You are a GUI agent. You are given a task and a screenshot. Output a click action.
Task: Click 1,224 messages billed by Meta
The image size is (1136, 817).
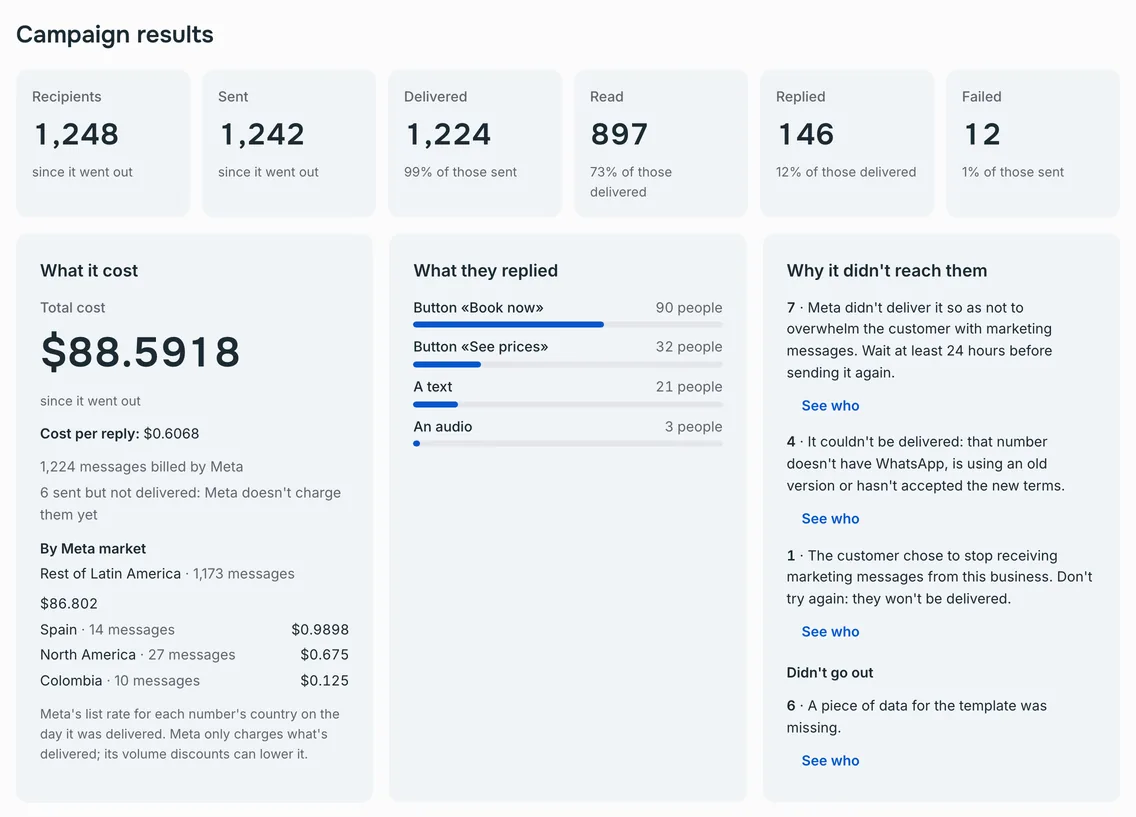pos(141,466)
